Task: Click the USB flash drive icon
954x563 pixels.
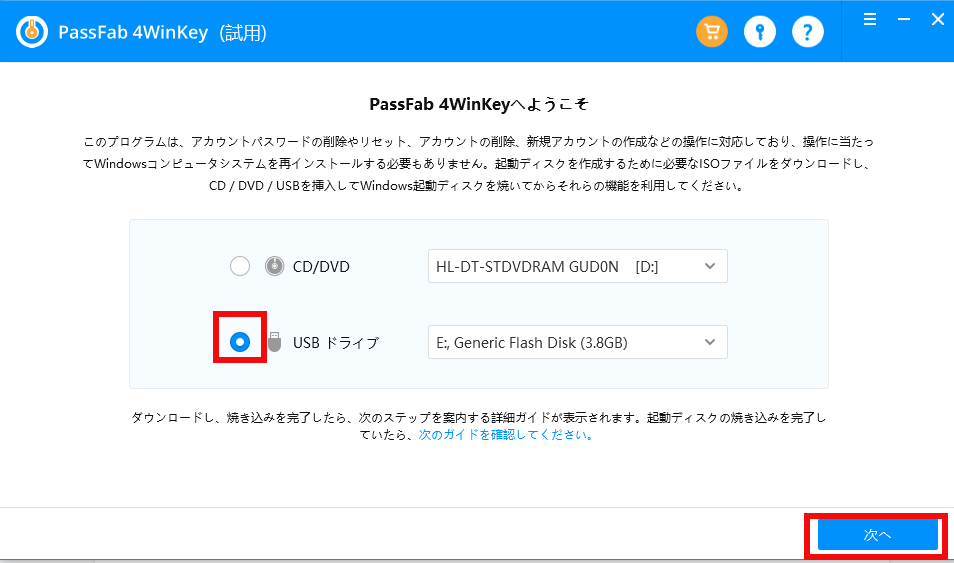Action: (275, 342)
